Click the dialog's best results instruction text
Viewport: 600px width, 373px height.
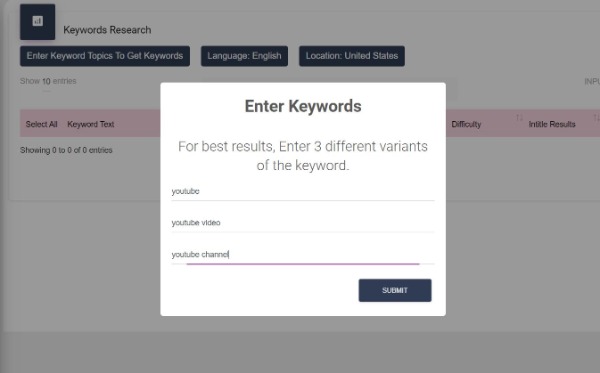click(x=303, y=156)
